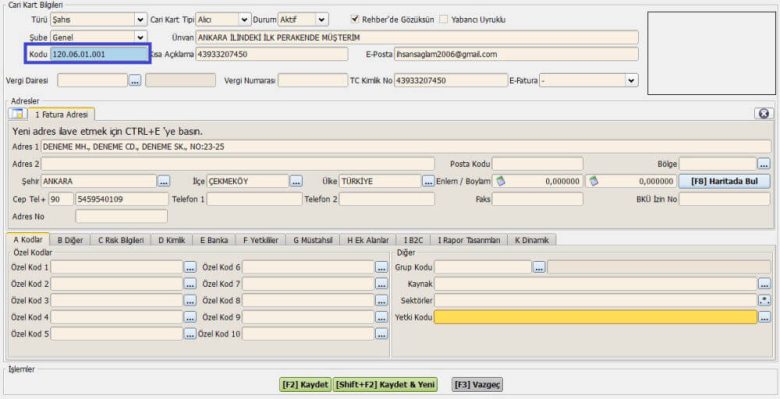Click the Telefon 1 input field
780x399 pixels.
click(x=254, y=199)
